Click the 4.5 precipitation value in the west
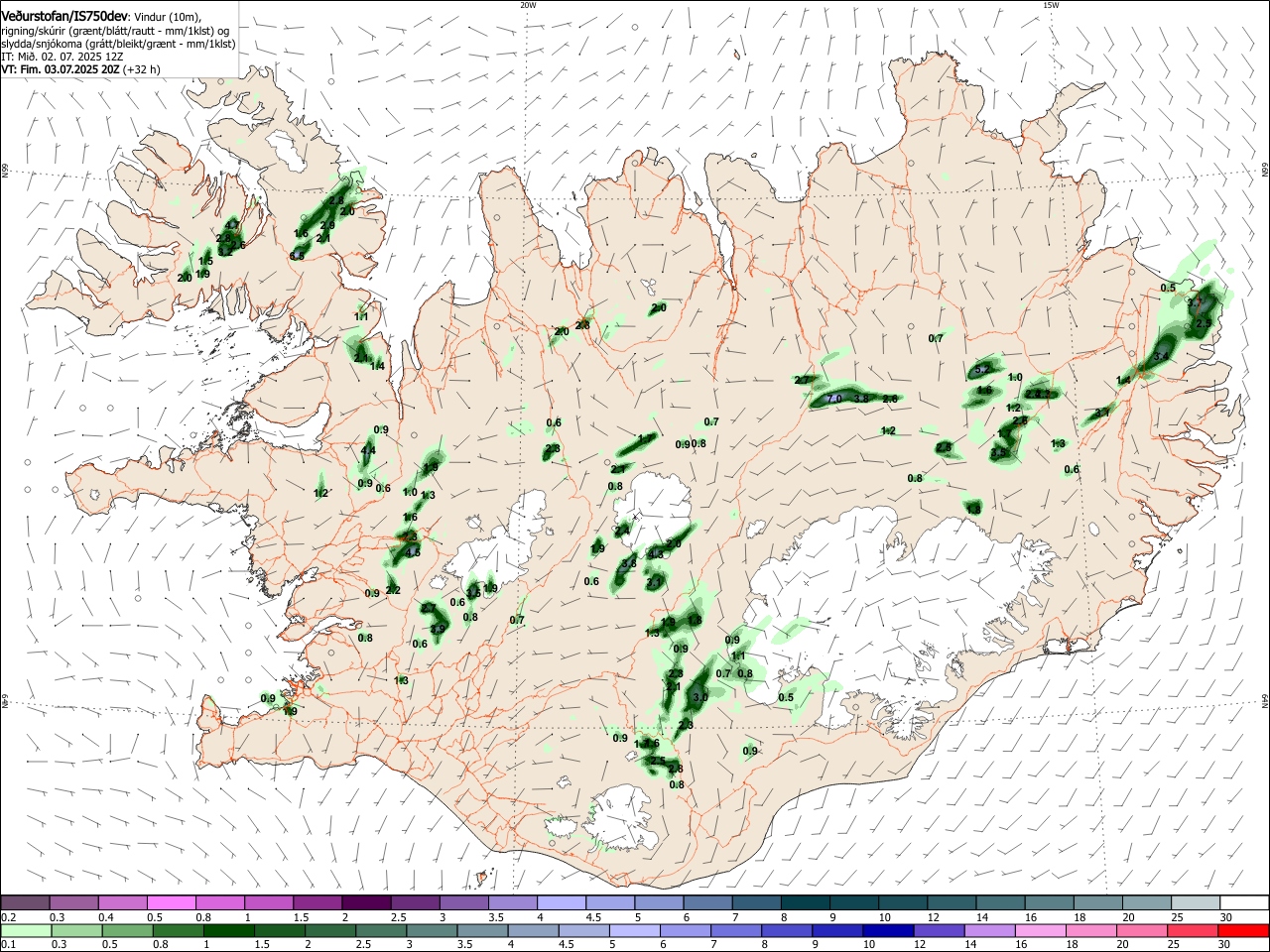The image size is (1270, 952). pos(414,552)
